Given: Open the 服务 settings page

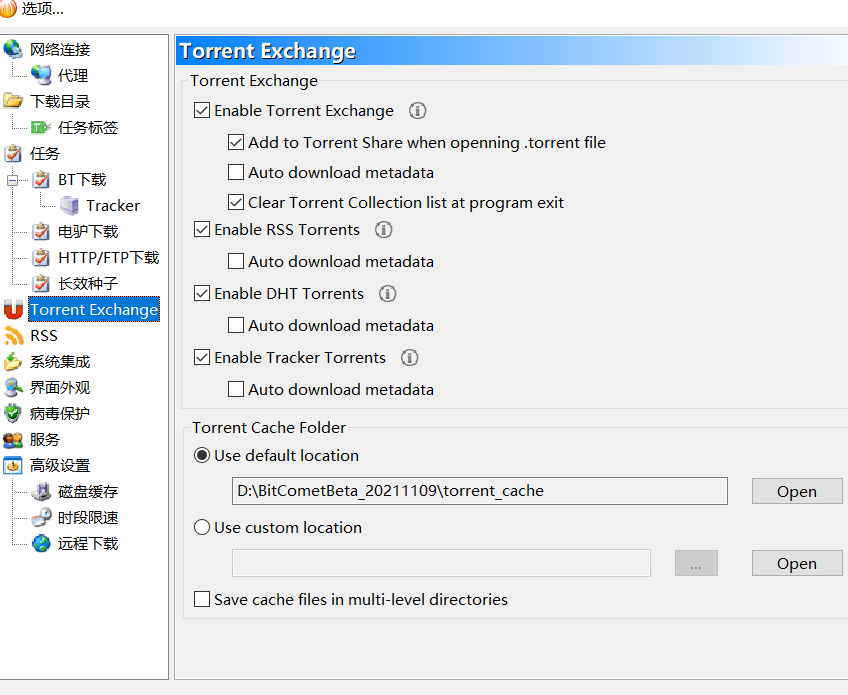Looking at the screenshot, I should 44,440.
